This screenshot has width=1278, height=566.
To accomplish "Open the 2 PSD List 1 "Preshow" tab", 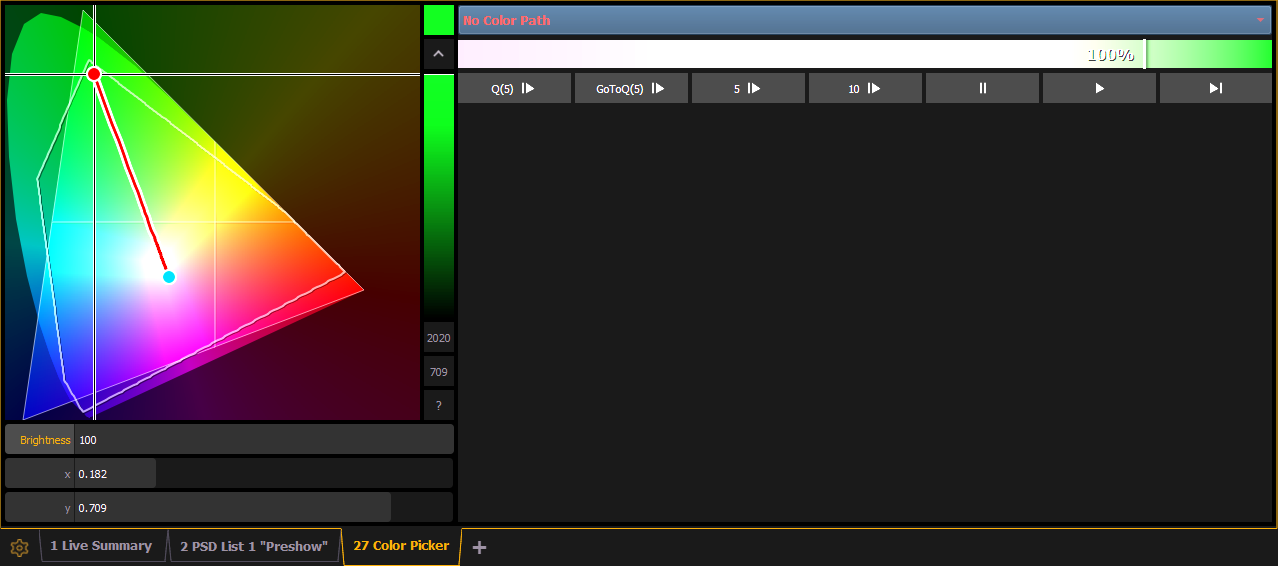I will pyautogui.click(x=253, y=546).
